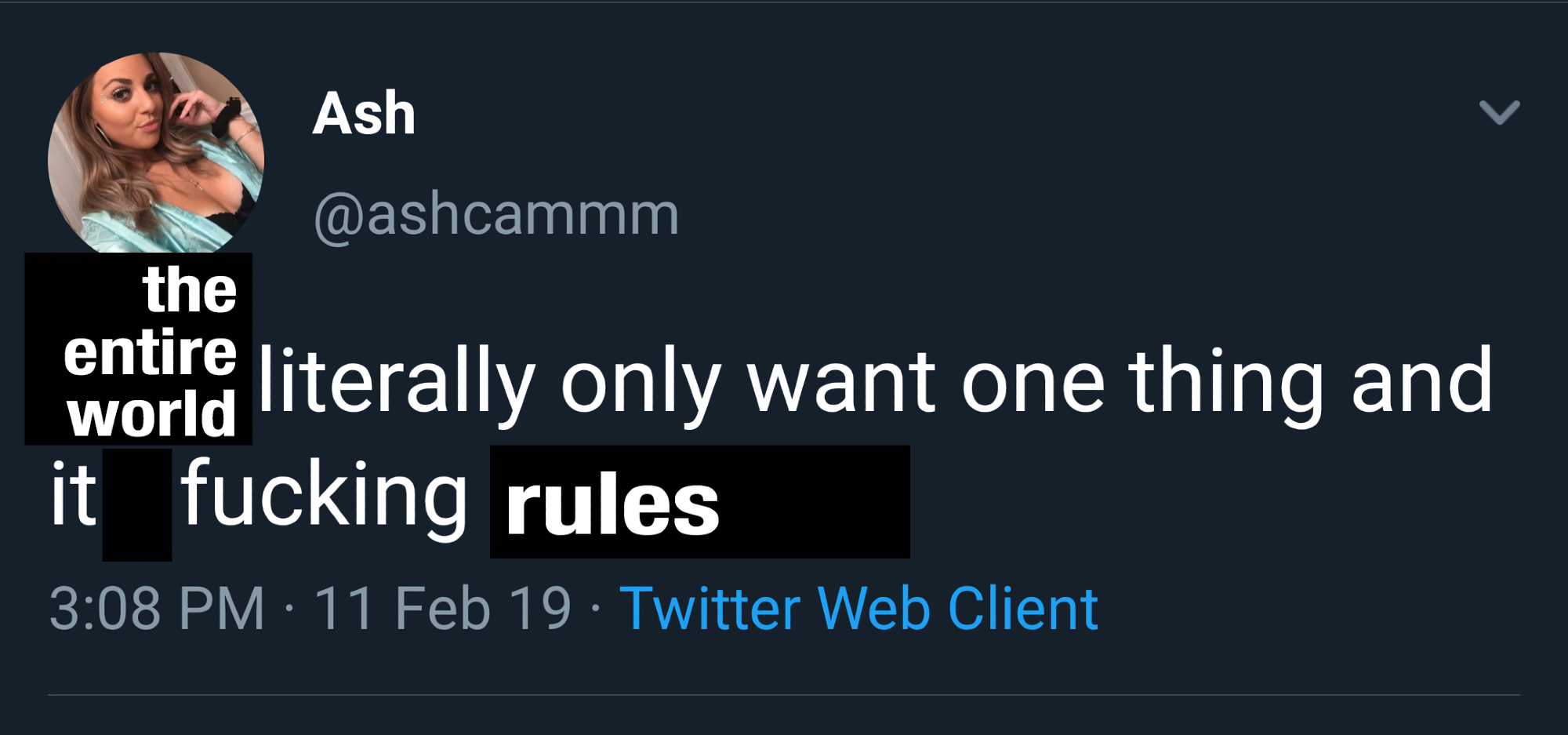Click the word "entire" in the black overlay
Viewport: 1568px width, 735px height.
coord(150,353)
